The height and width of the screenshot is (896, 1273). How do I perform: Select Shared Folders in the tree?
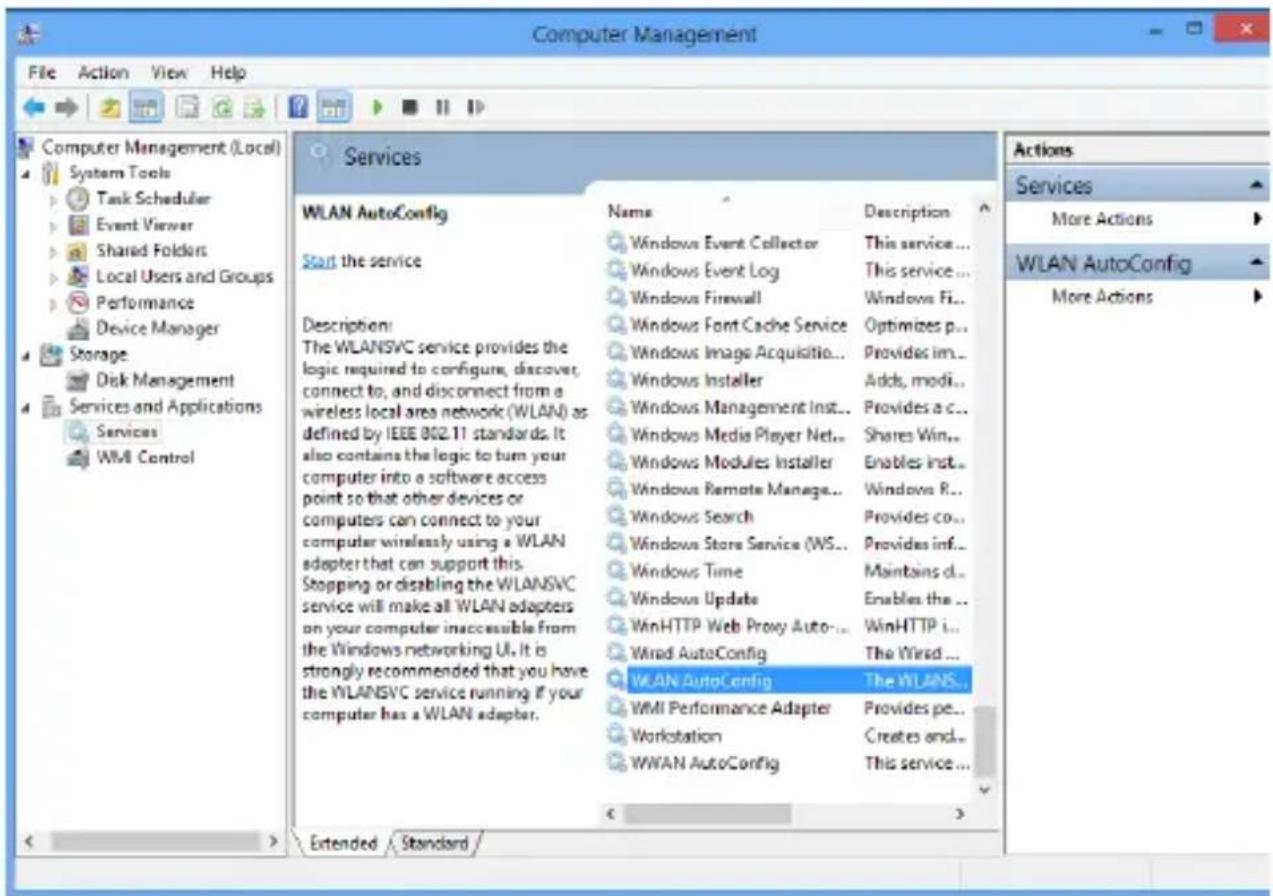coord(151,250)
